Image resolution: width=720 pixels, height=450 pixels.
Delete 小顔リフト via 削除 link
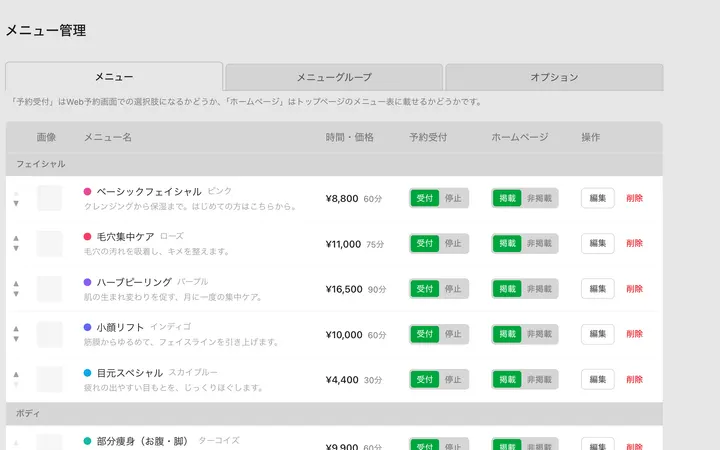tap(635, 334)
